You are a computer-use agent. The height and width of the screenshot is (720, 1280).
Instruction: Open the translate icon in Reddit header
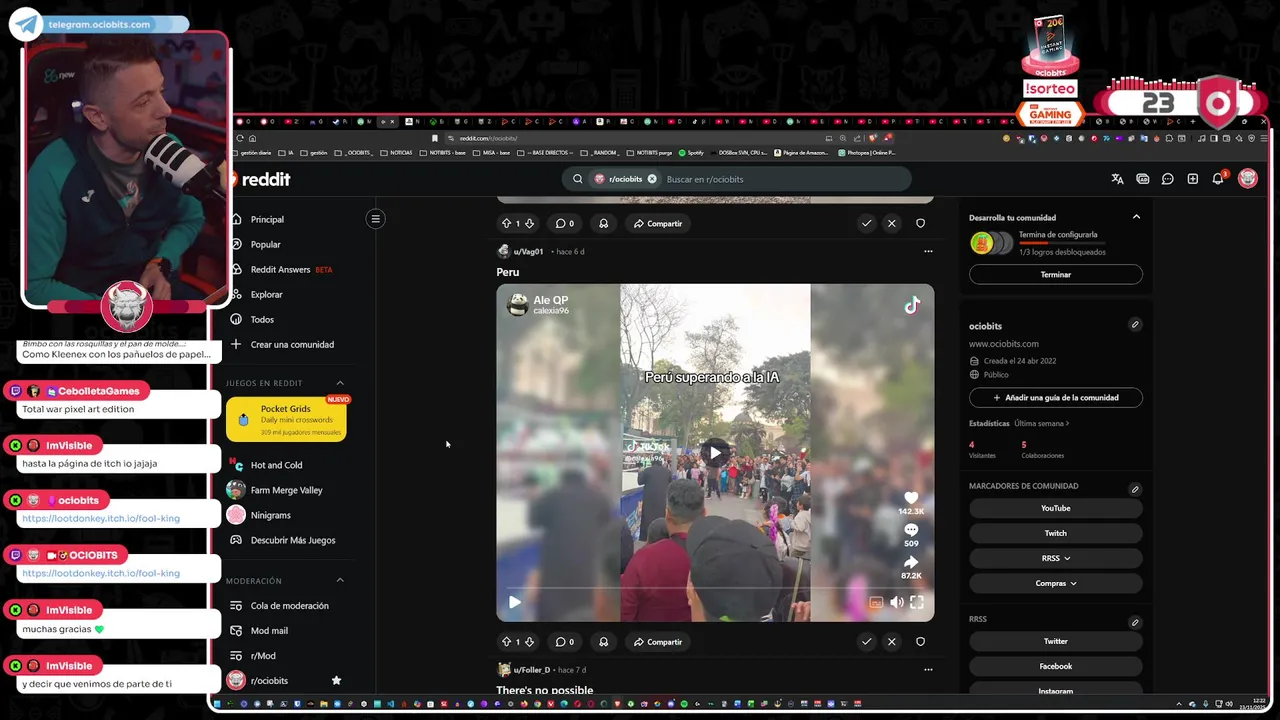[1117, 179]
